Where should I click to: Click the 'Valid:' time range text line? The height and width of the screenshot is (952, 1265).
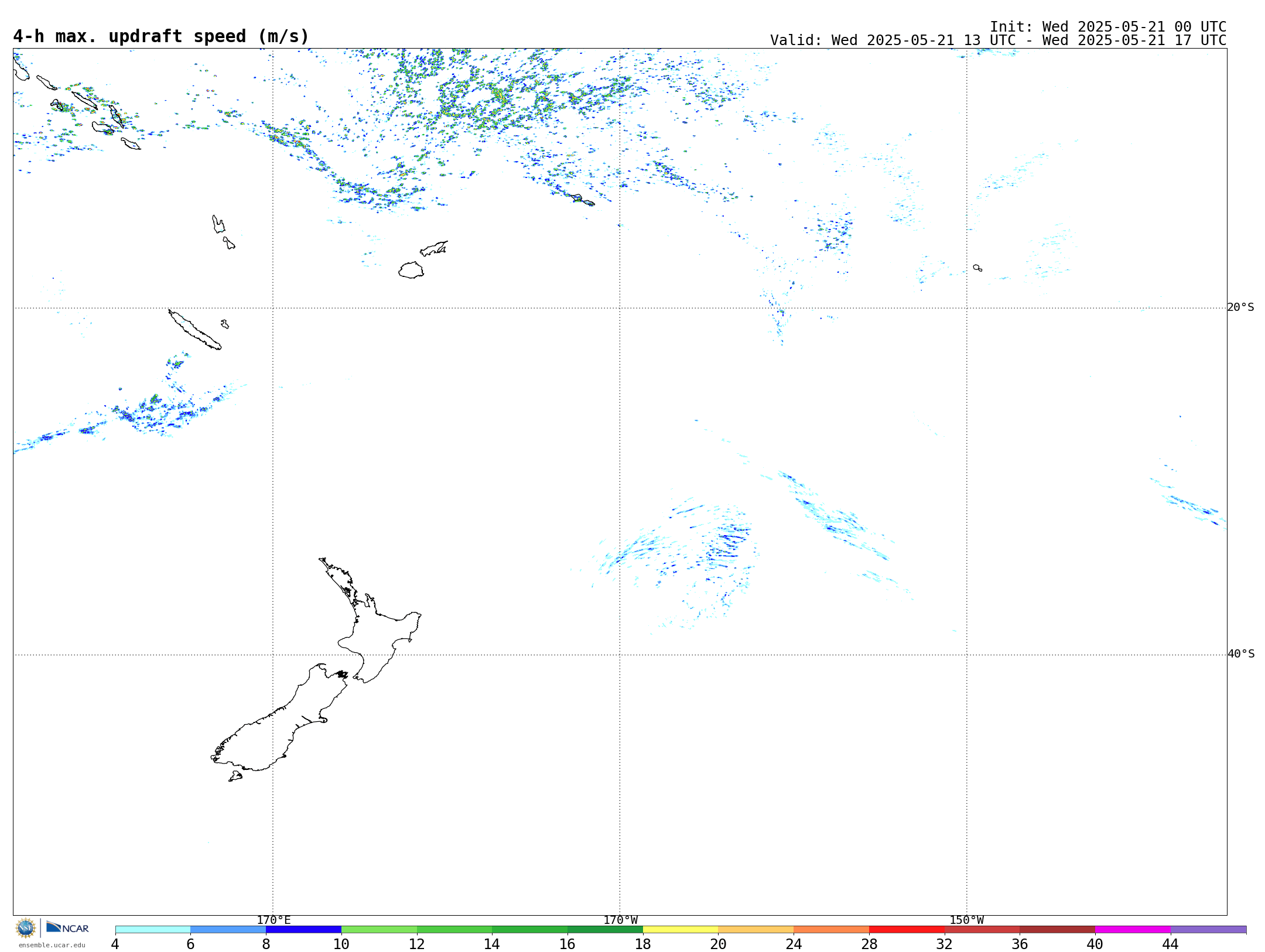998,40
